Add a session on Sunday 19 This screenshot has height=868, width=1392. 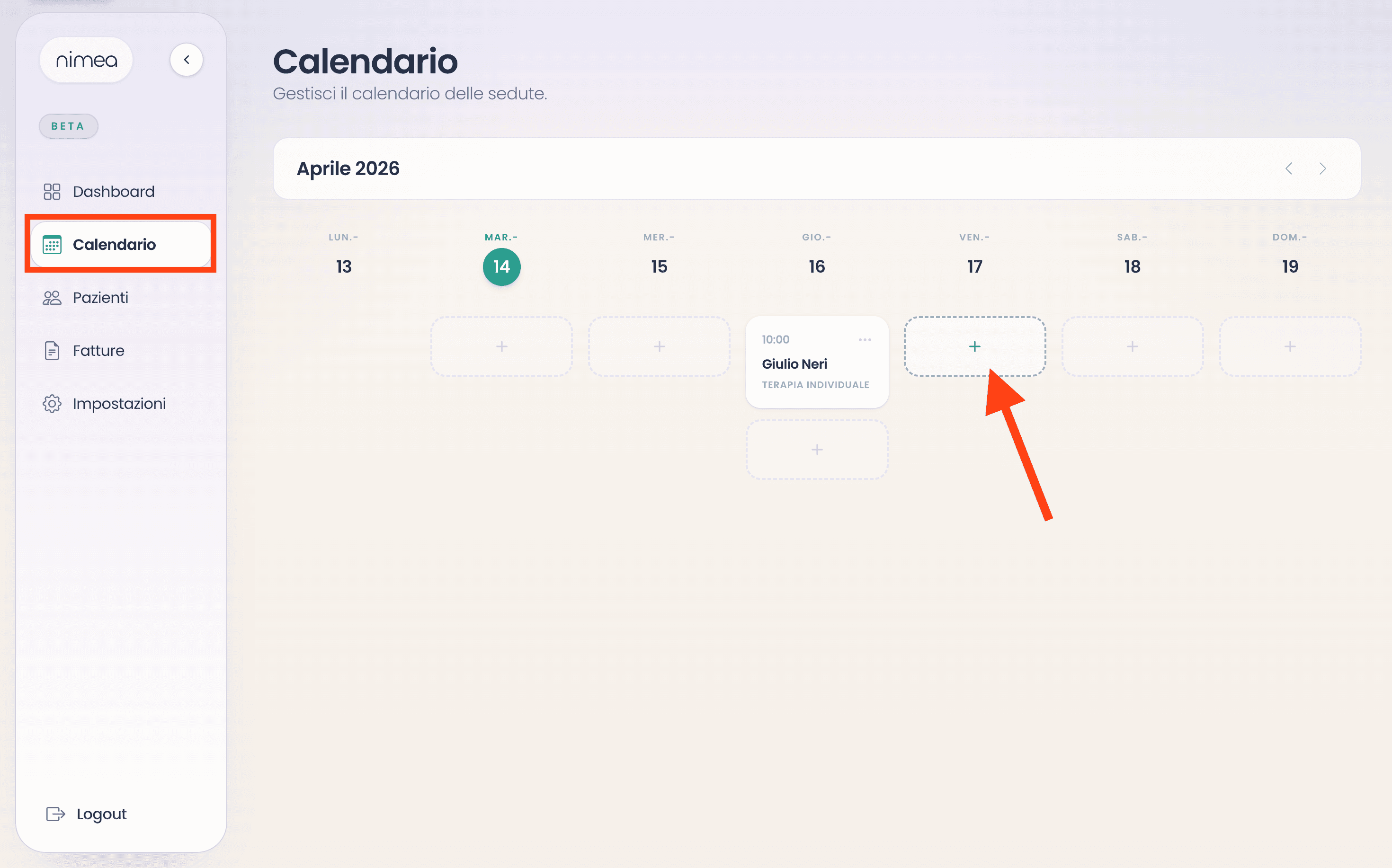click(1290, 346)
